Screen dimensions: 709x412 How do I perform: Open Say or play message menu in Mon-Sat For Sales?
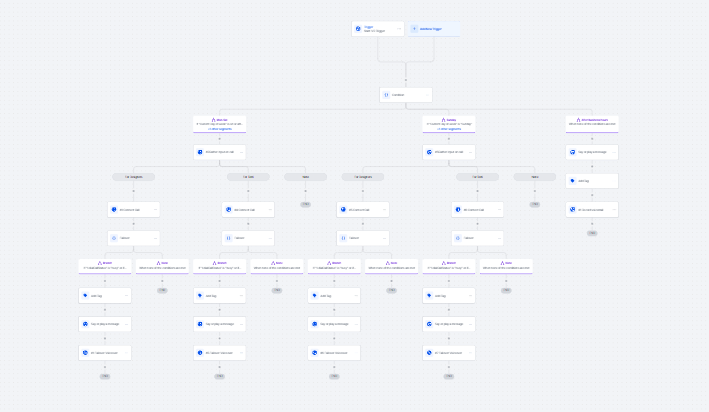click(x=241, y=324)
